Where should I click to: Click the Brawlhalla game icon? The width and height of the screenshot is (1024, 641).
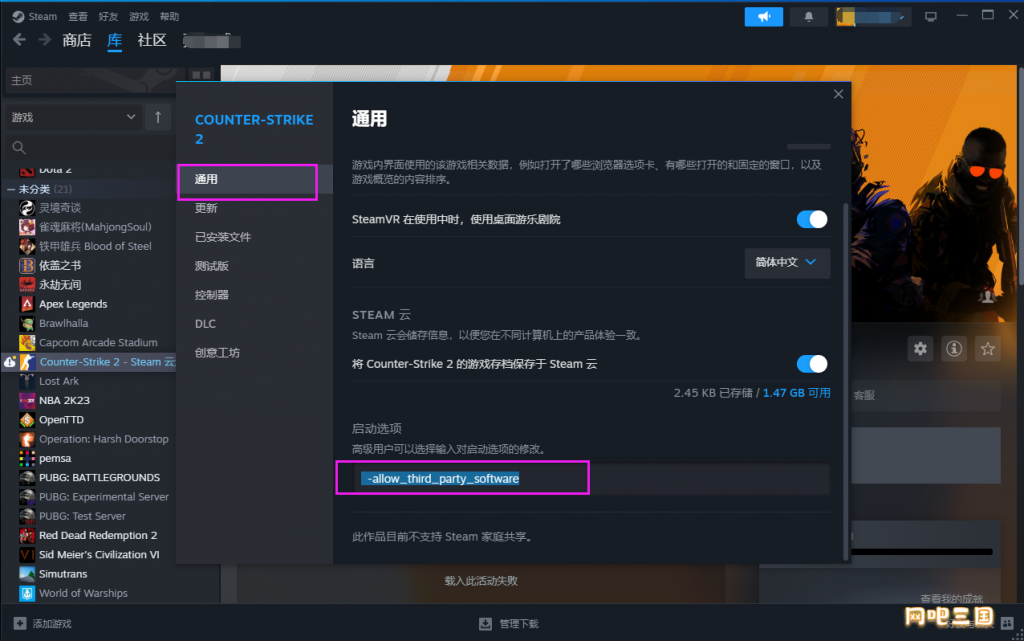coord(27,323)
